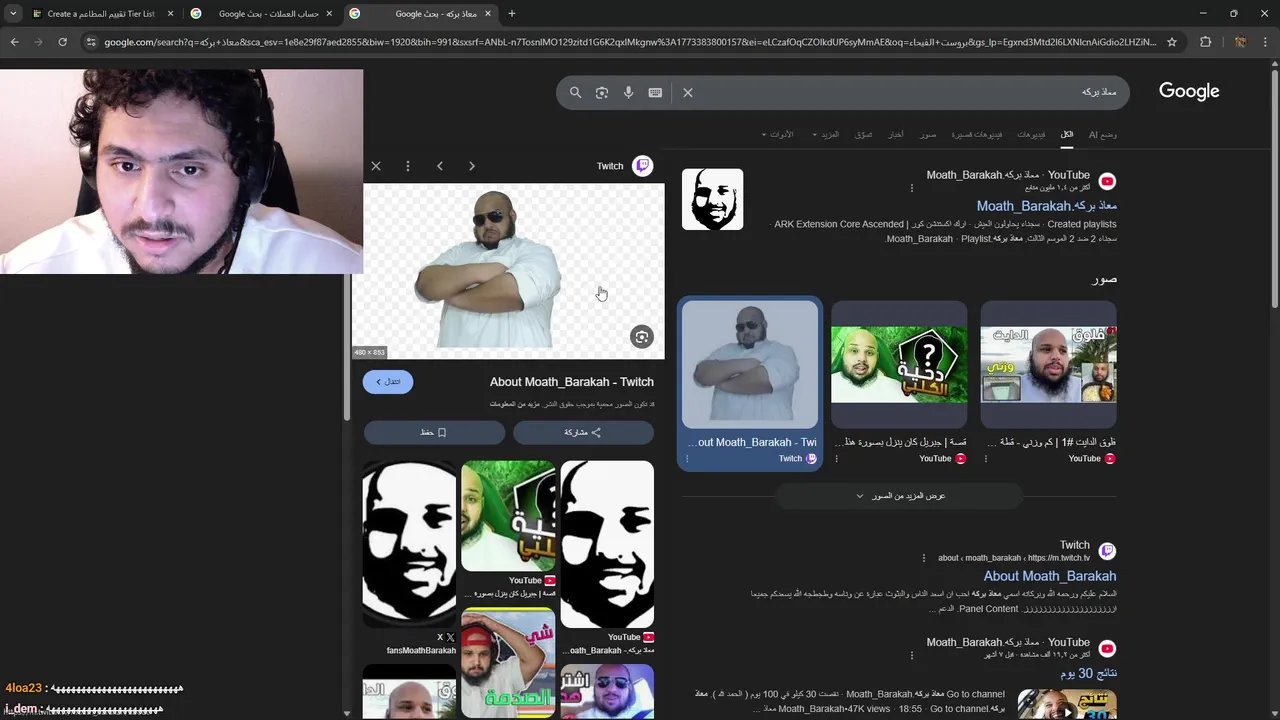Close the Create a Tier List tab
The image size is (1280, 720).
171,14
